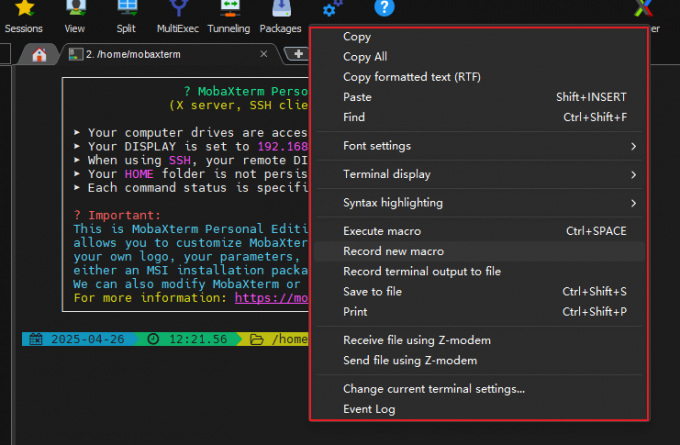The height and width of the screenshot is (445, 680).
Task: Open the Packages toolbar icon
Action: point(281,9)
